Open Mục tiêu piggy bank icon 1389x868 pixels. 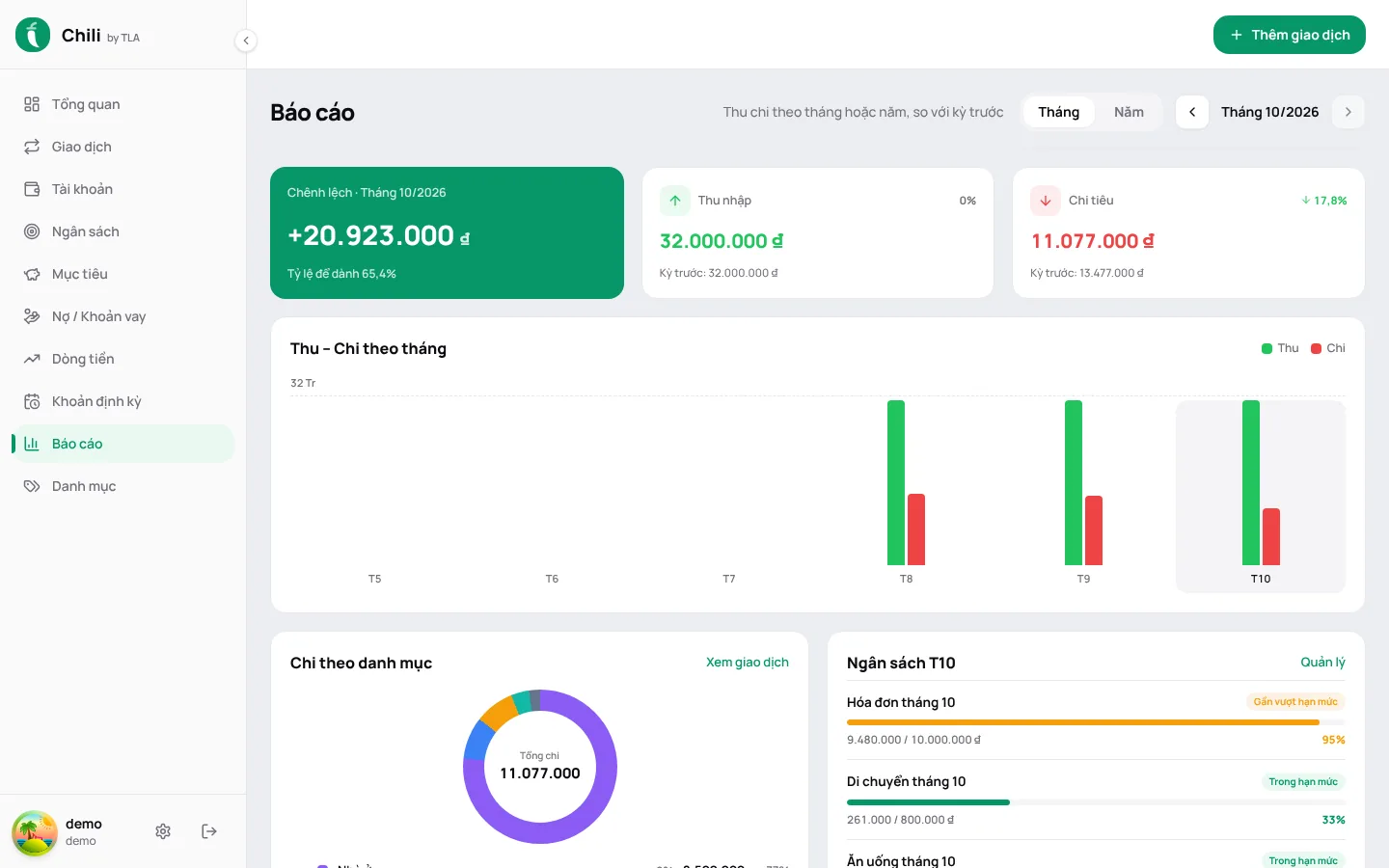(x=32, y=274)
